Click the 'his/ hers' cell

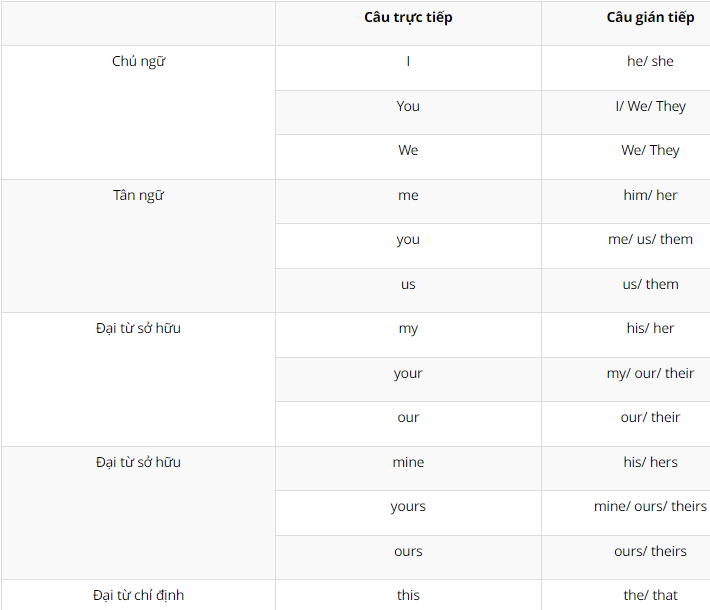650,462
